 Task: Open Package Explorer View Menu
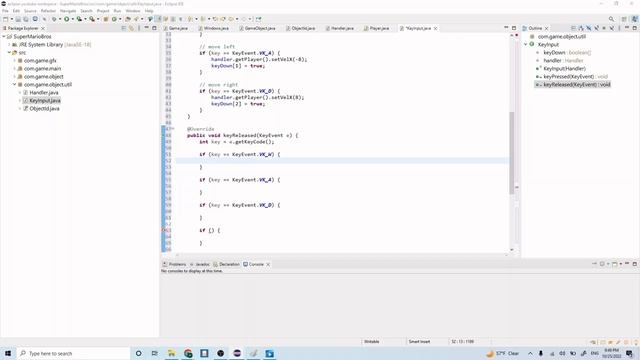139,28
